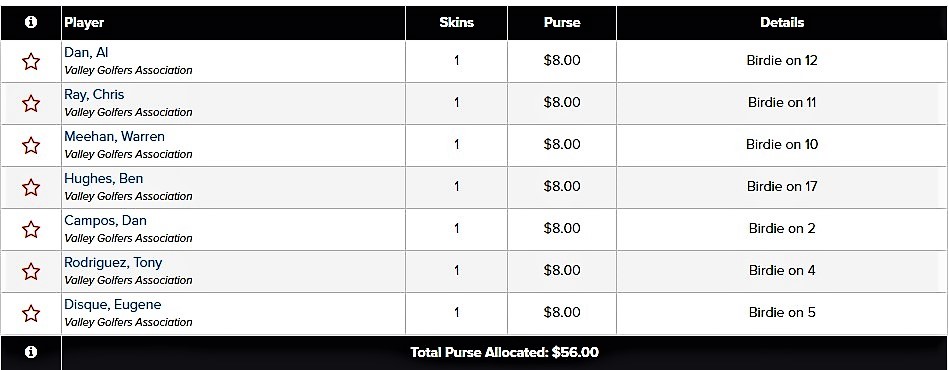
Task: View Meehan, Warren player details
Action: point(114,136)
